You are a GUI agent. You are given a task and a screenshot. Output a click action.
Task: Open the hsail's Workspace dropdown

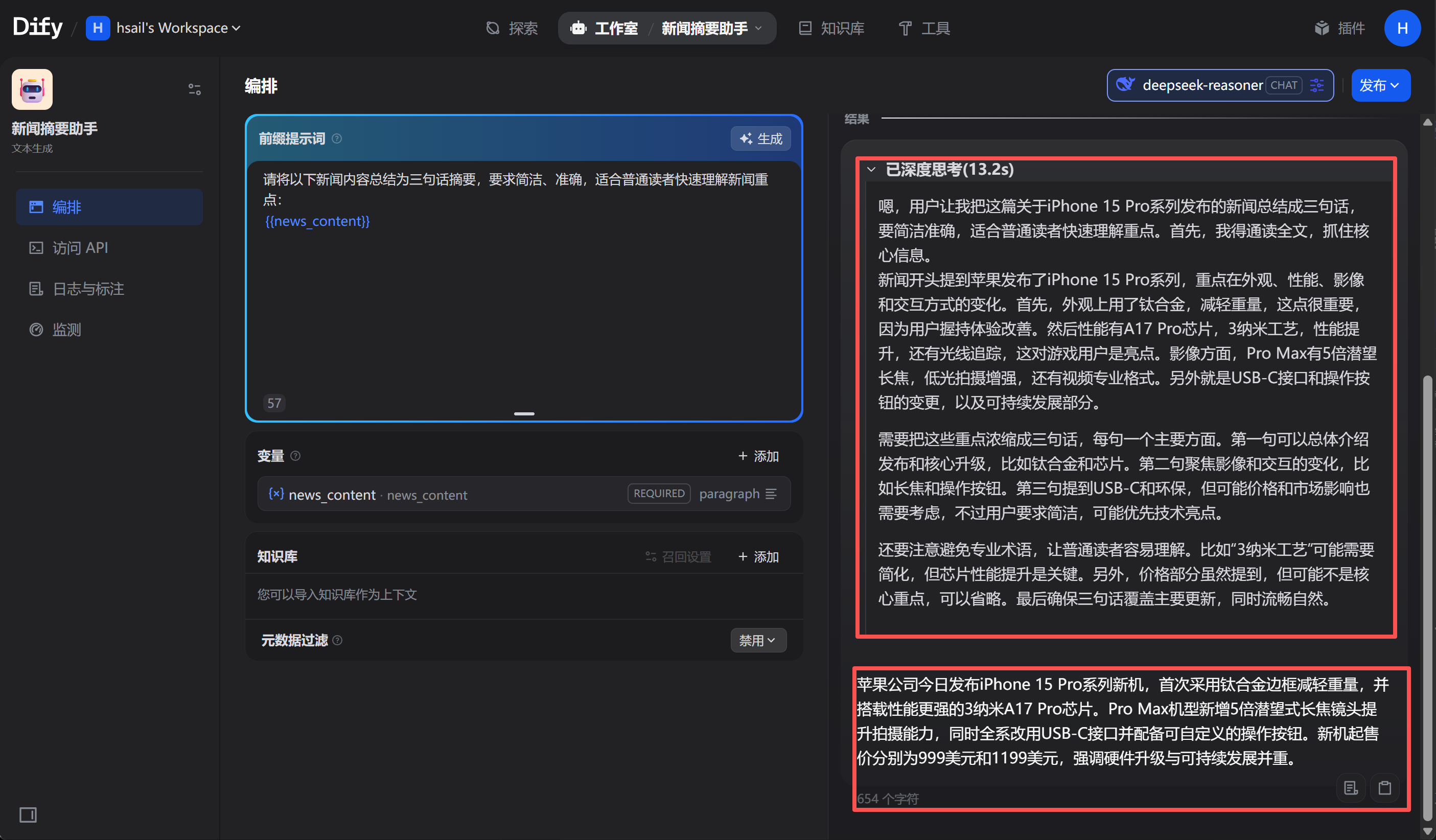coord(178,28)
